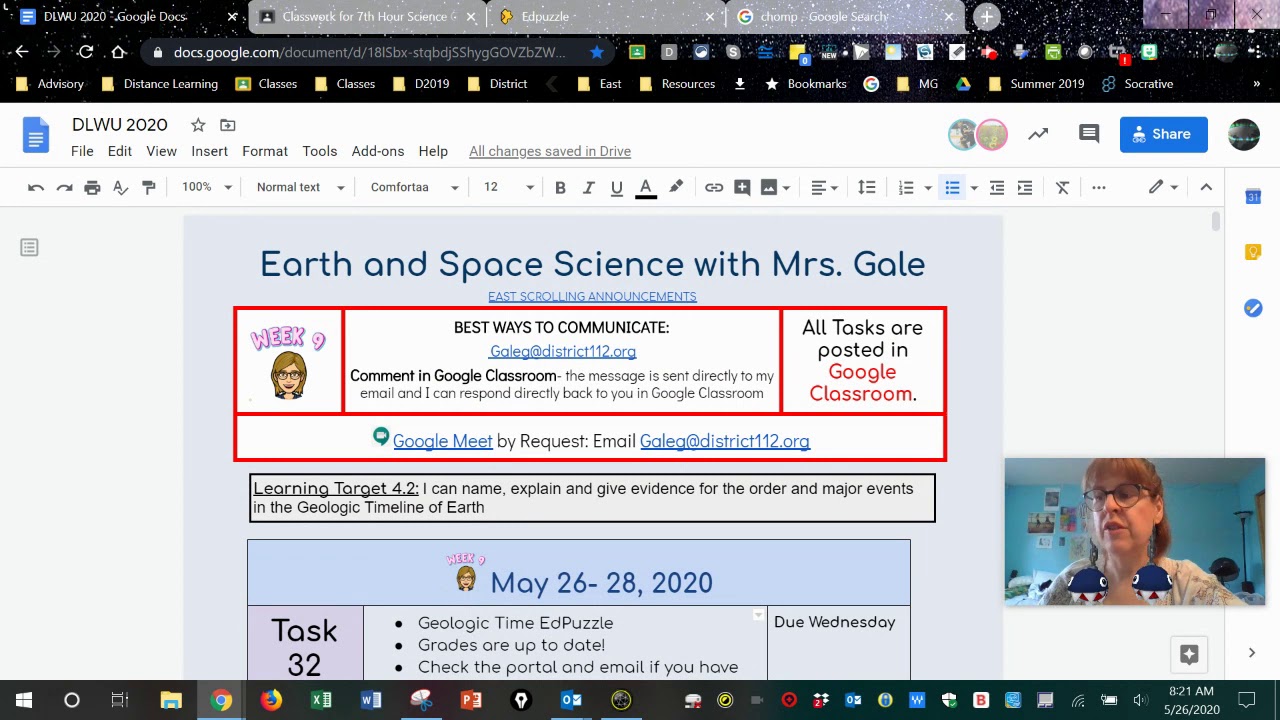Select the Paint format tool
The height and width of the screenshot is (720, 1280).
point(148,187)
